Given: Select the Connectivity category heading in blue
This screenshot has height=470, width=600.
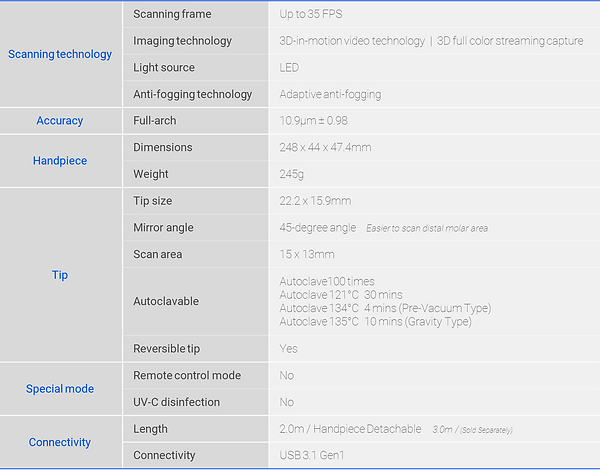Looking at the screenshot, I should point(60,442).
